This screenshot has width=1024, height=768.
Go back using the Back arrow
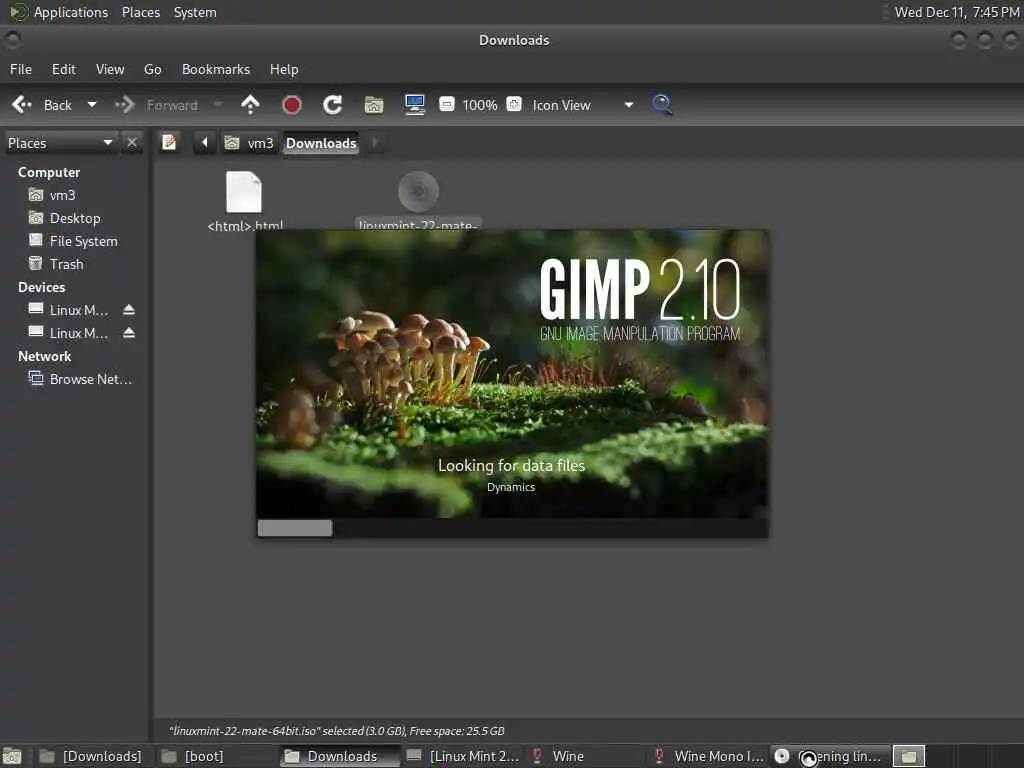pyautogui.click(x=40, y=104)
